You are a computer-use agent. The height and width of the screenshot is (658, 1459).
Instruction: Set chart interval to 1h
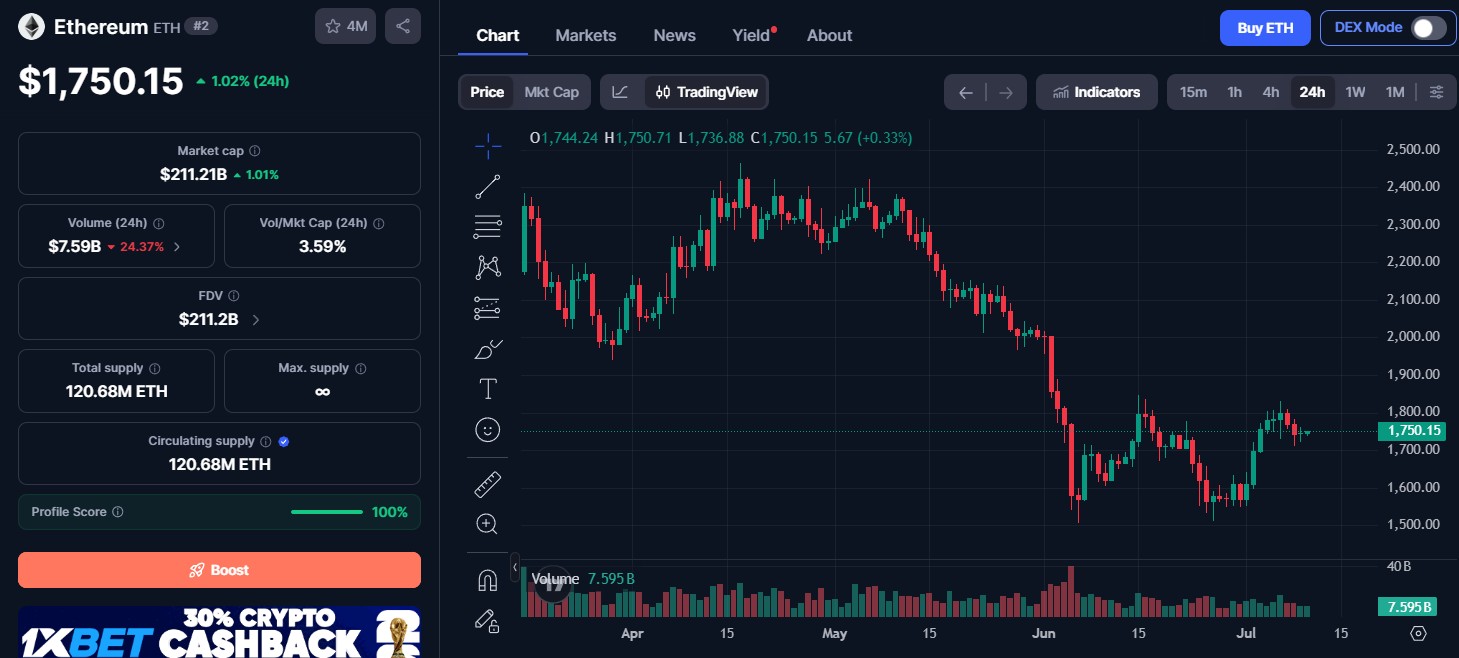point(1235,92)
